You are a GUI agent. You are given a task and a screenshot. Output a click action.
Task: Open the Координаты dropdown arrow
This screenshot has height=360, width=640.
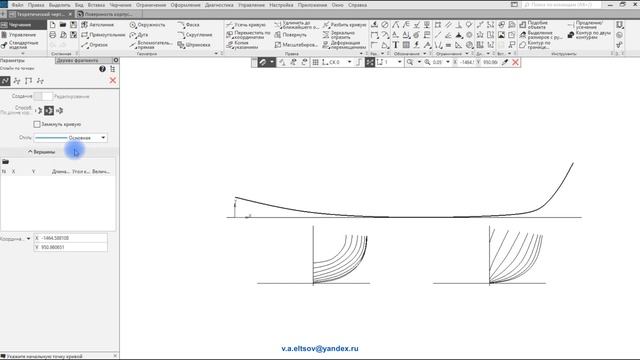[x=28, y=239]
